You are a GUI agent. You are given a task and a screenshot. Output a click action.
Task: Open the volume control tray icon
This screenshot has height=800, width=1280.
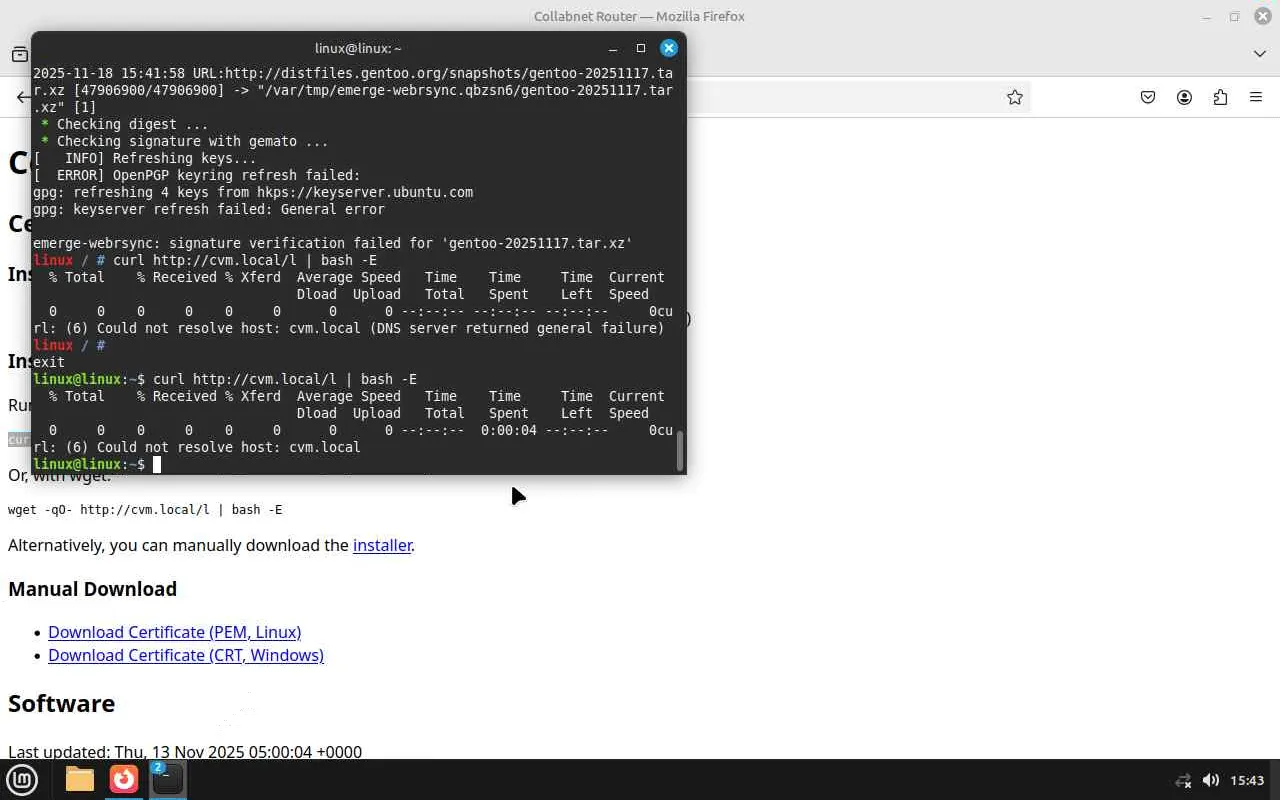click(1210, 780)
